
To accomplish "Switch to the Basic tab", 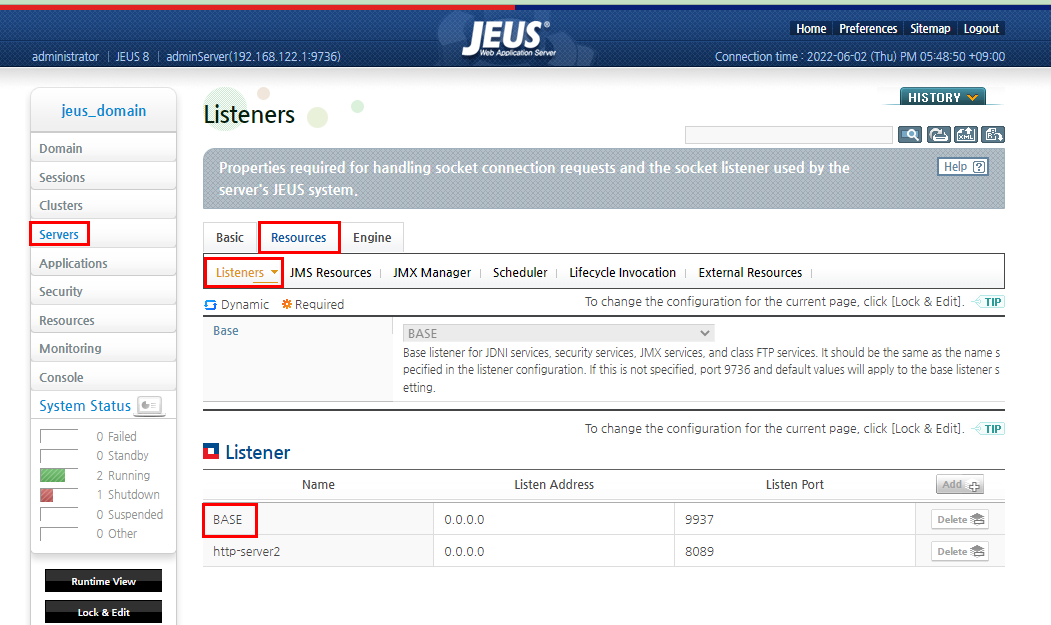I will (230, 237).
